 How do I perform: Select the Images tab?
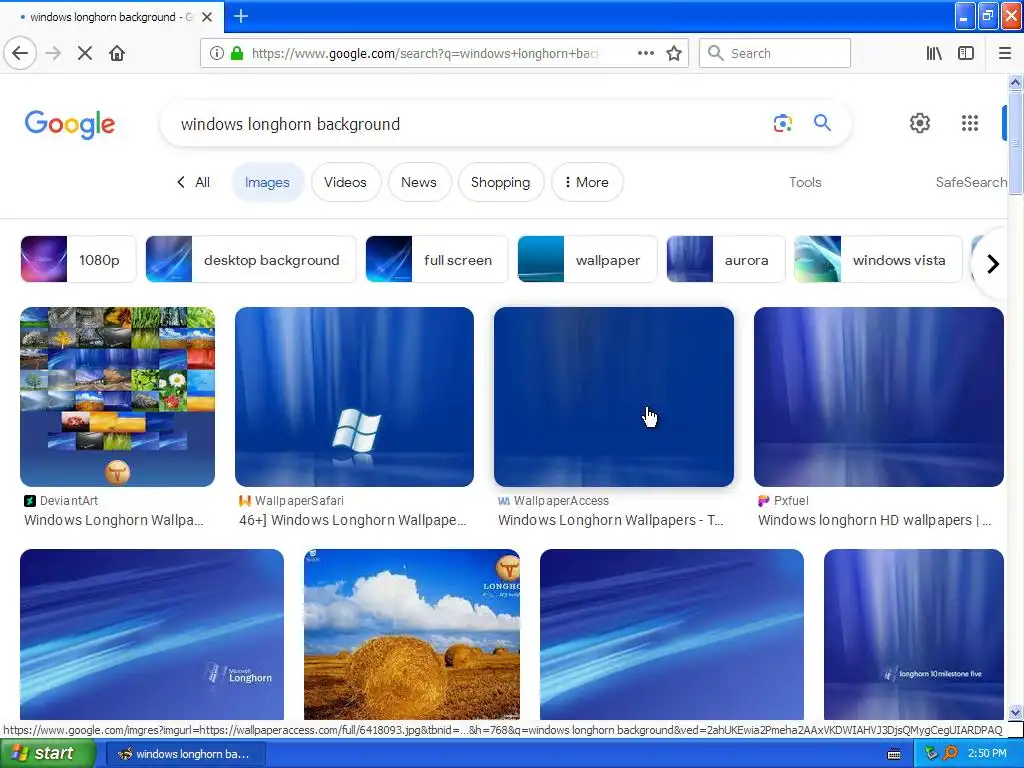pyautogui.click(x=267, y=182)
